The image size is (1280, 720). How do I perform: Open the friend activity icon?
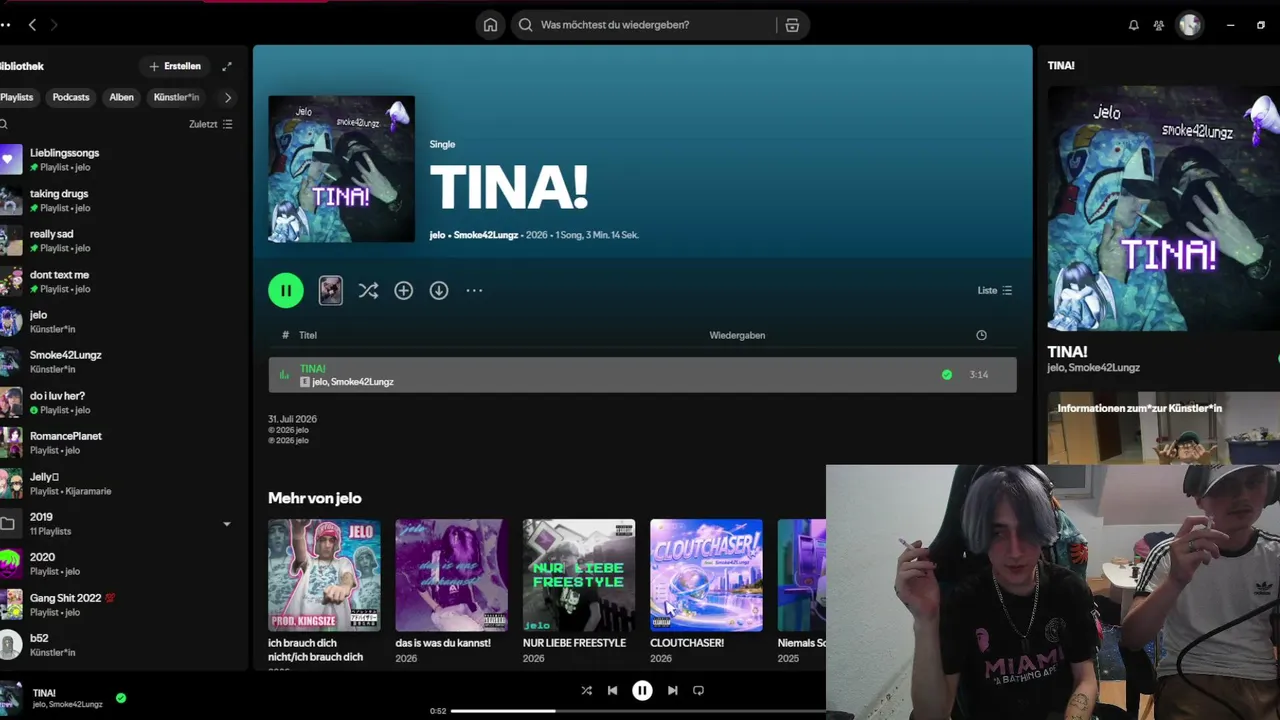point(1159,25)
